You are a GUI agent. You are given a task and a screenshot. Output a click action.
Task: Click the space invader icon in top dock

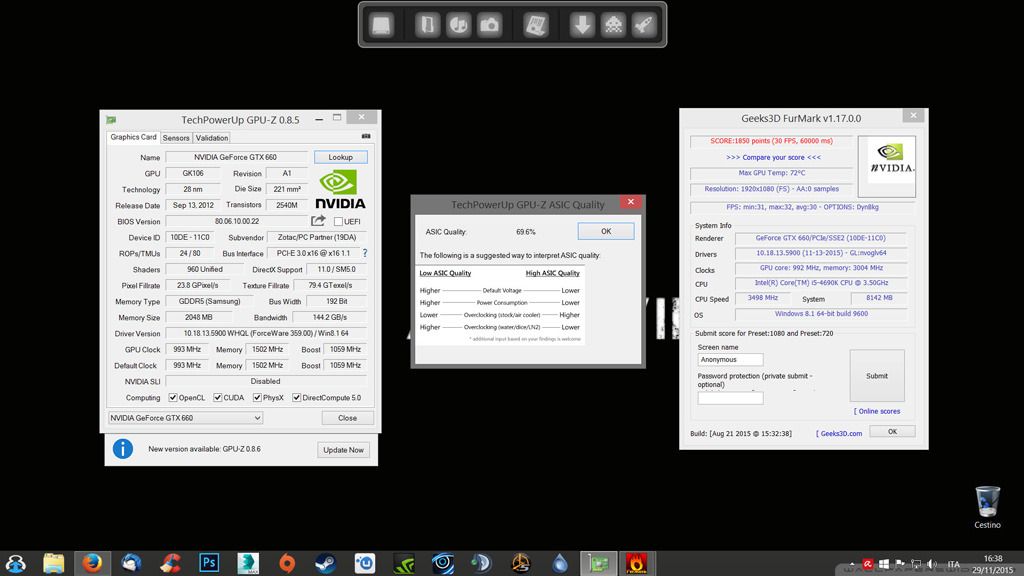coord(613,25)
